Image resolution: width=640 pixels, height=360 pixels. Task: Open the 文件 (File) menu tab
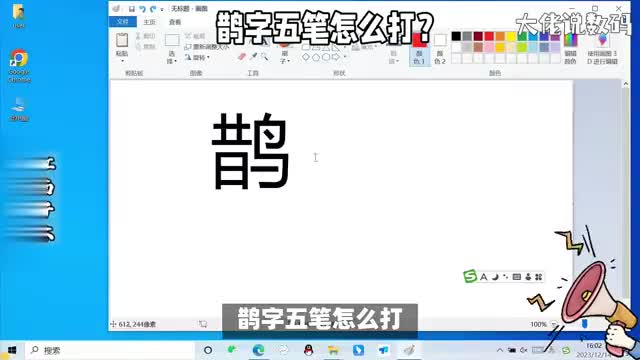[x=122, y=22]
